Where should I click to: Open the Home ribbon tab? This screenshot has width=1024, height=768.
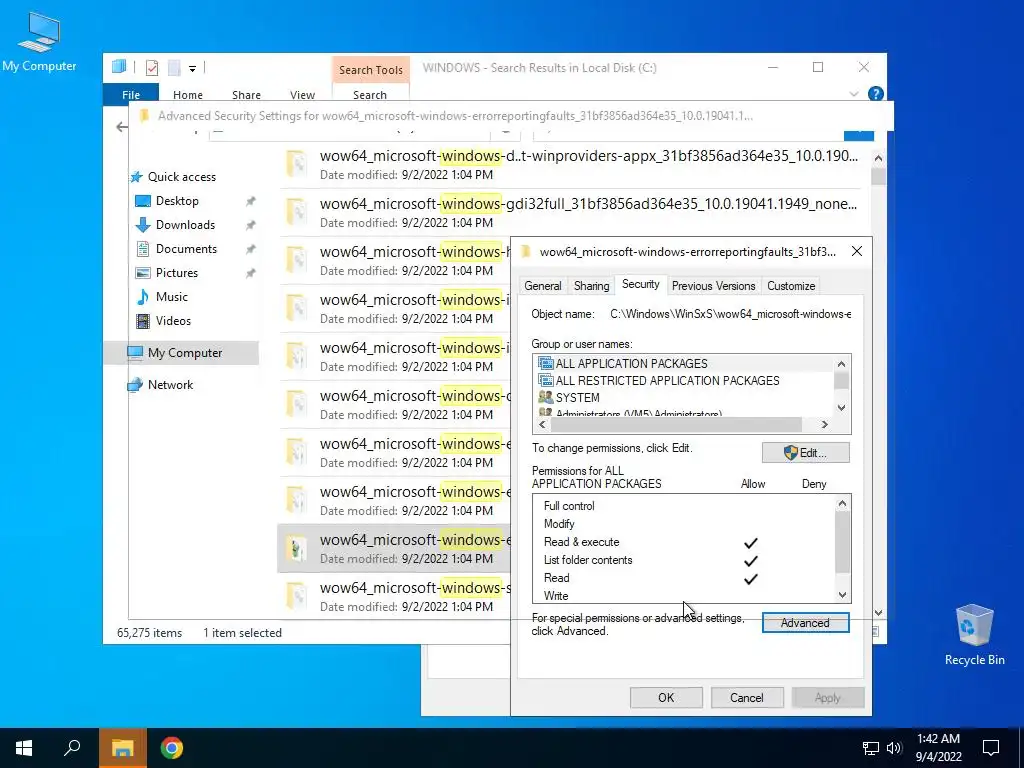pos(188,95)
